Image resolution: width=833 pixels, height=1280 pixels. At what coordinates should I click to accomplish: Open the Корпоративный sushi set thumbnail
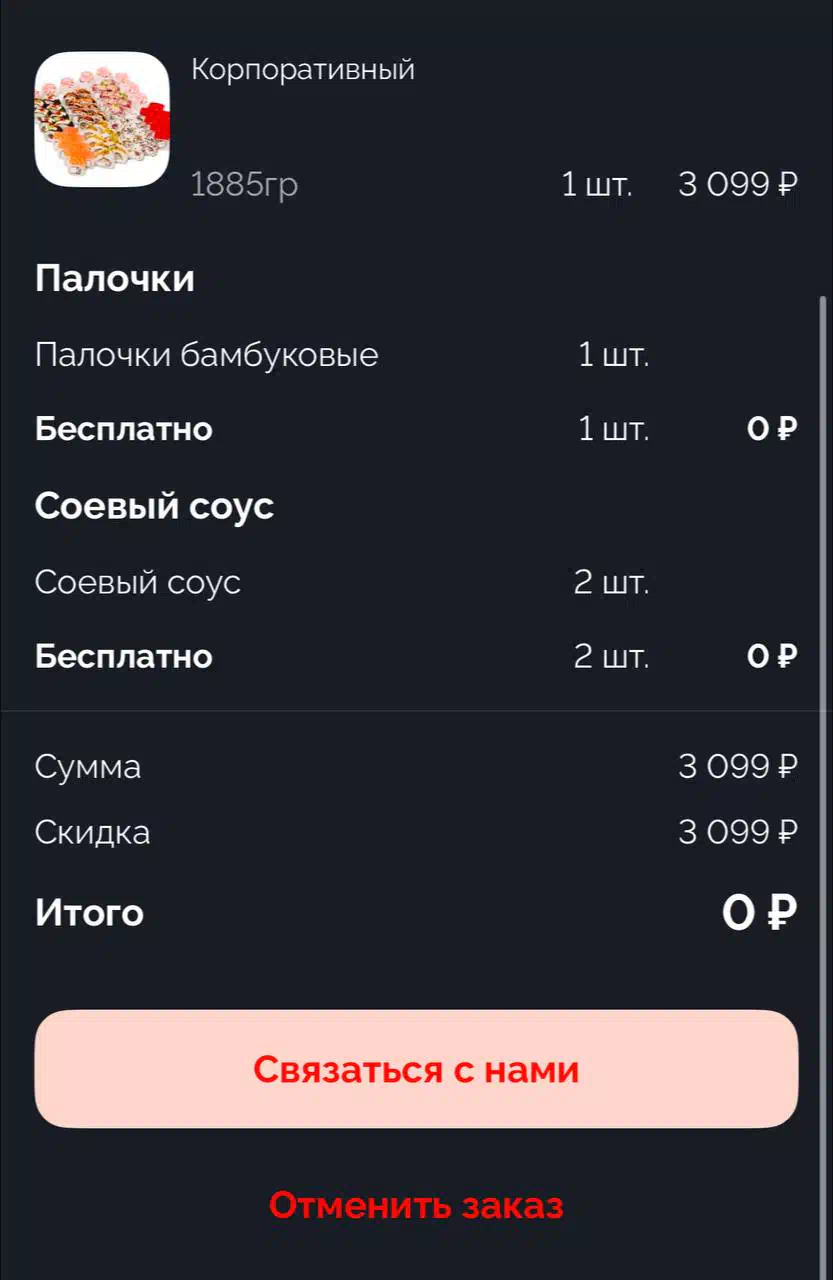pyautogui.click(x=102, y=119)
